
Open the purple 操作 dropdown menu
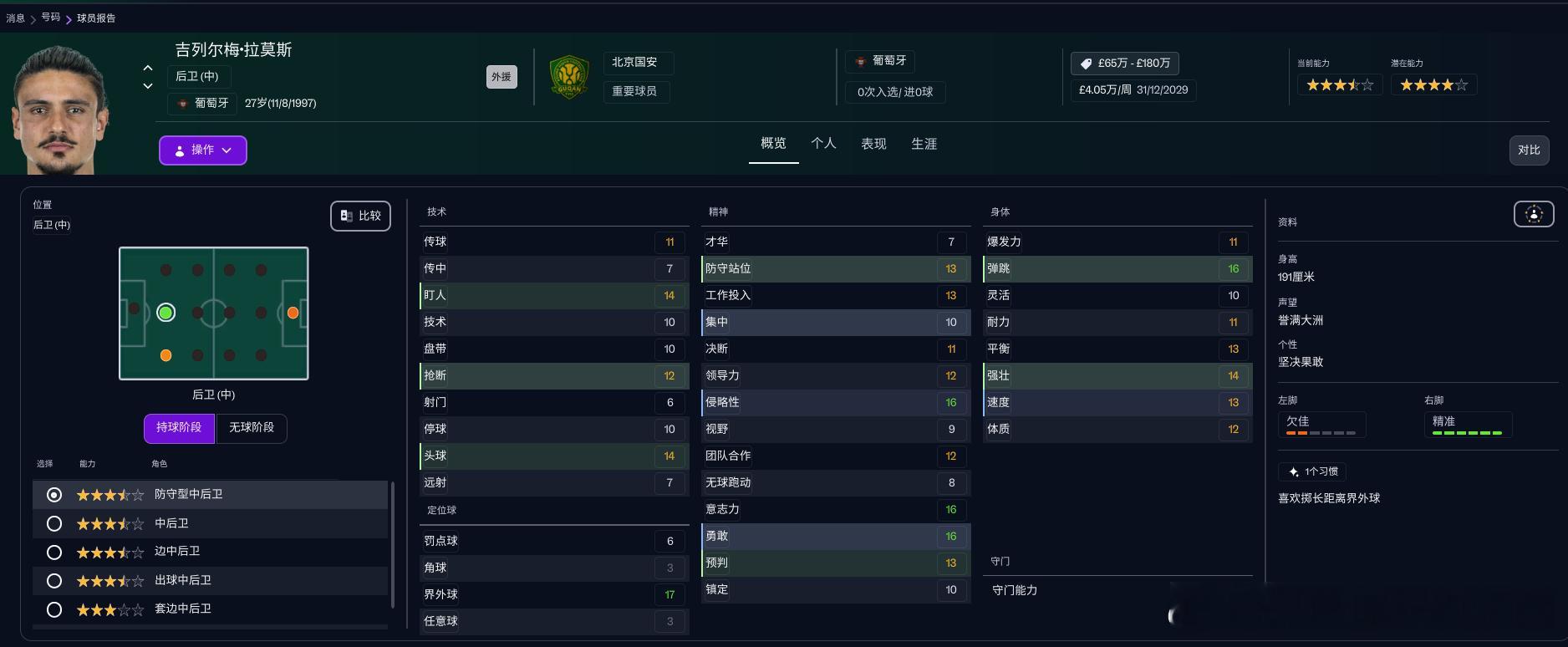203,150
